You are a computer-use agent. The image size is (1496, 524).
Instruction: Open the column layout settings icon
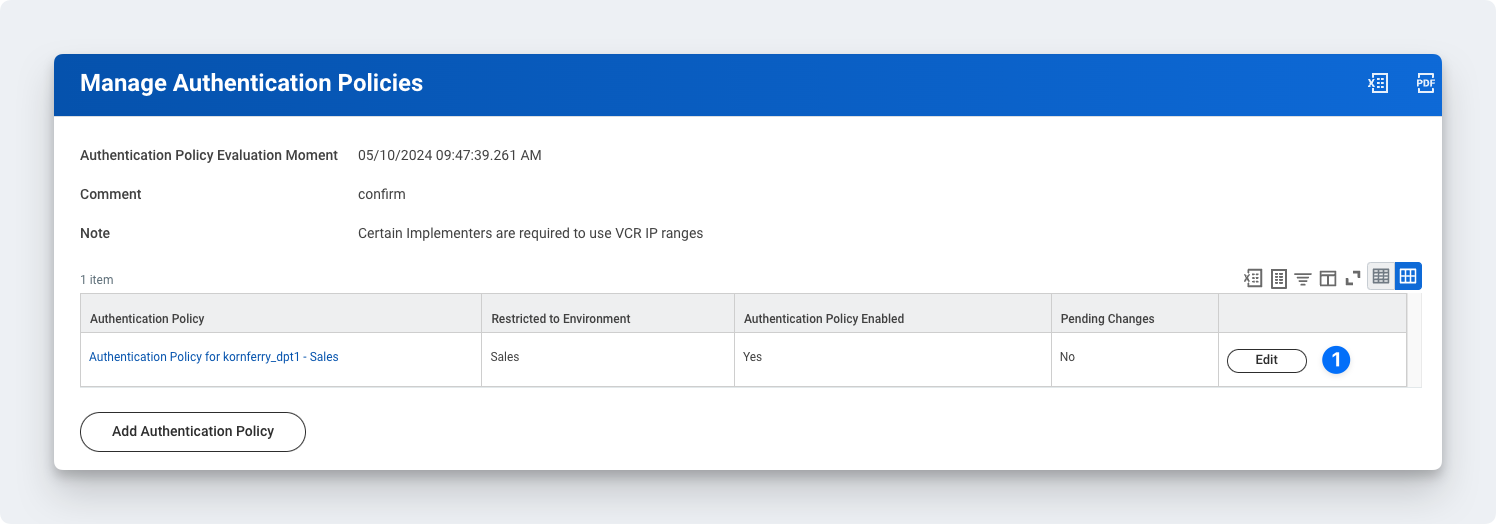[x=1328, y=278]
